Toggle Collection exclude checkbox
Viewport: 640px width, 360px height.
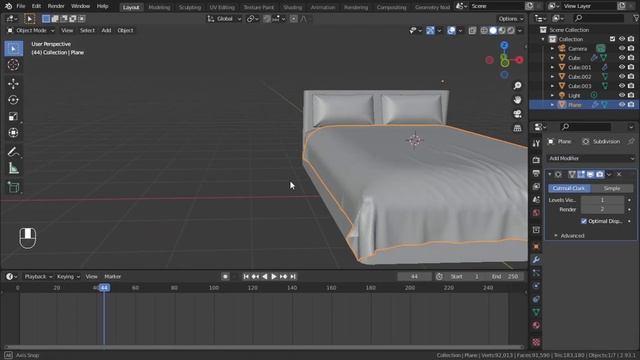[x=612, y=39]
